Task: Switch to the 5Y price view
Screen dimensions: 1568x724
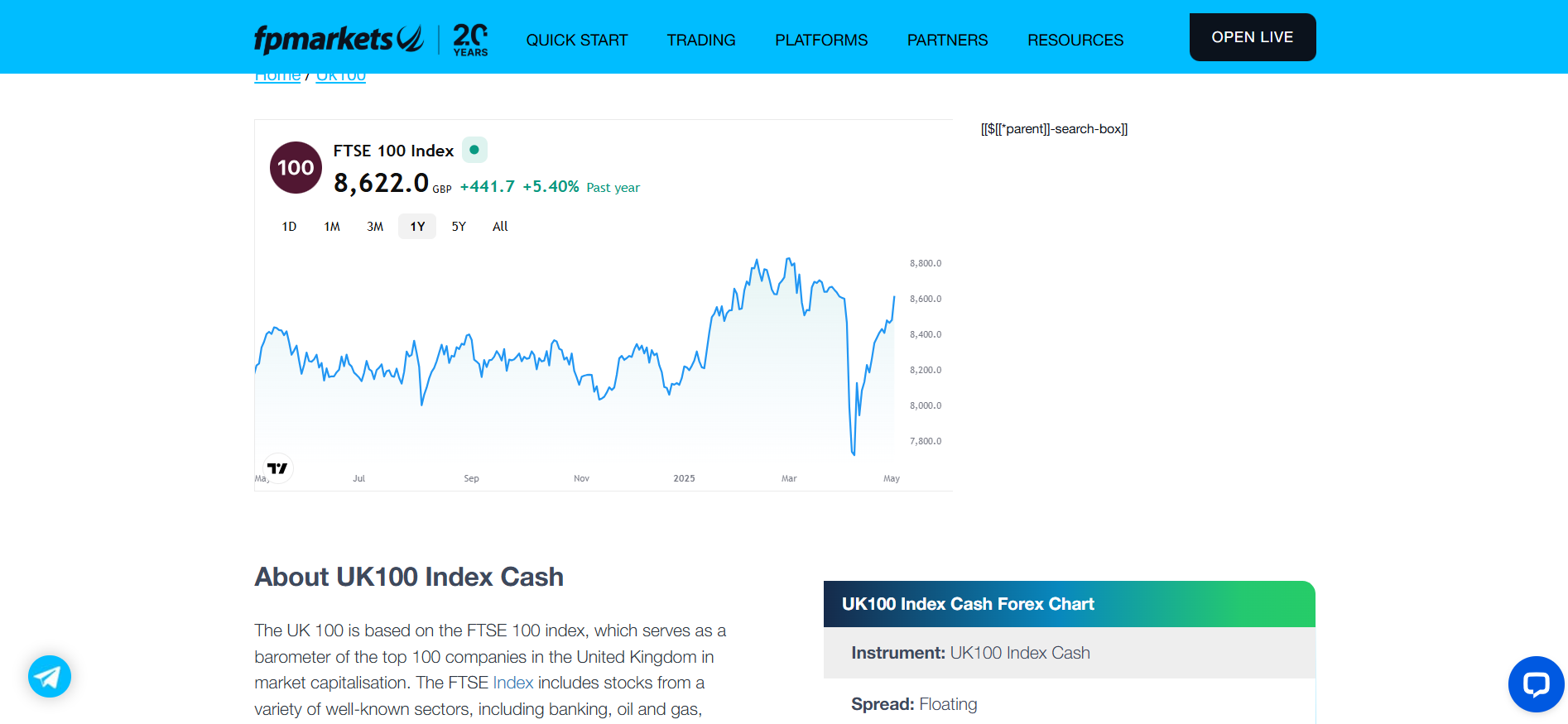Action: pos(458,226)
